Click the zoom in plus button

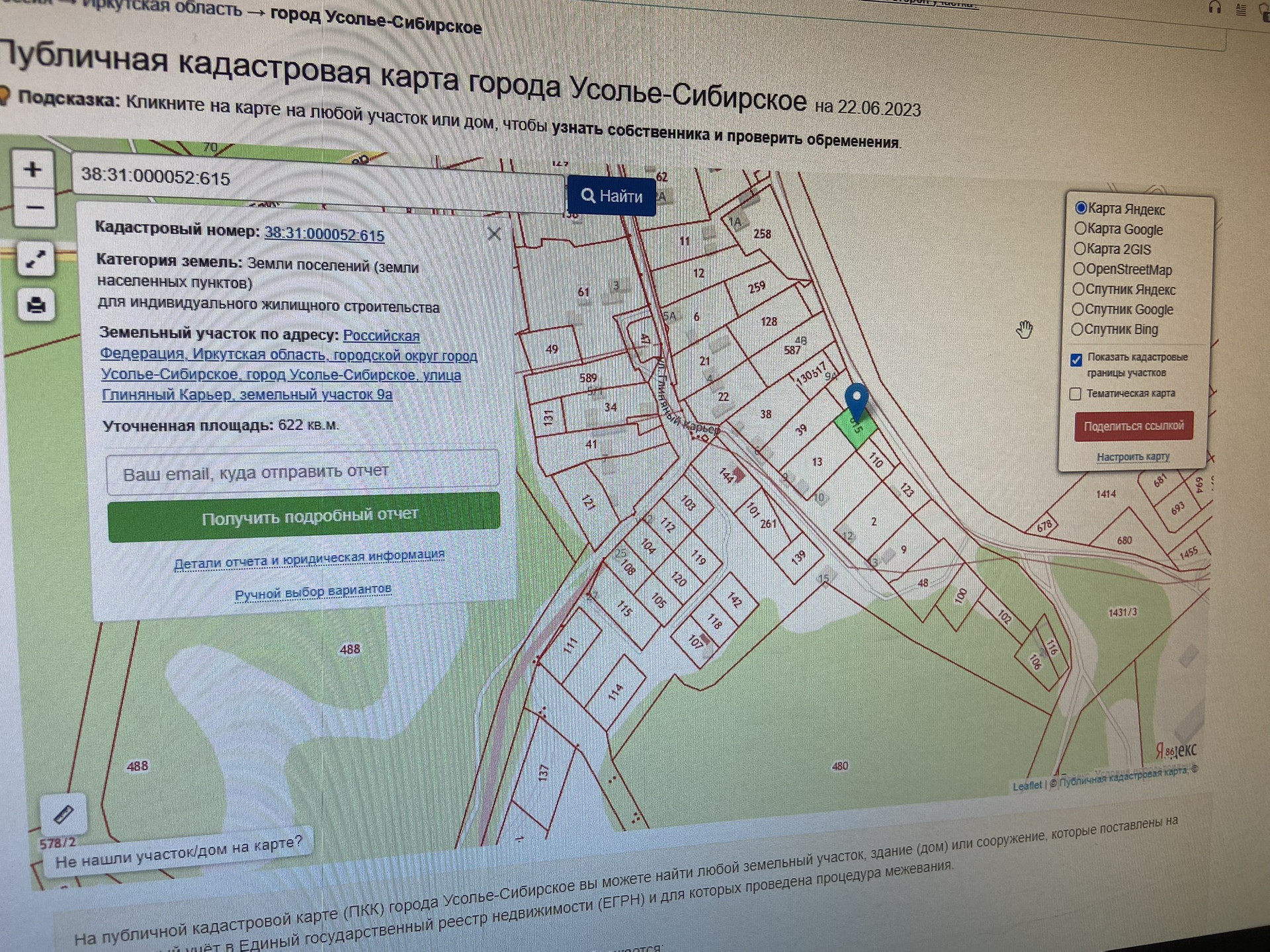pos(32,170)
